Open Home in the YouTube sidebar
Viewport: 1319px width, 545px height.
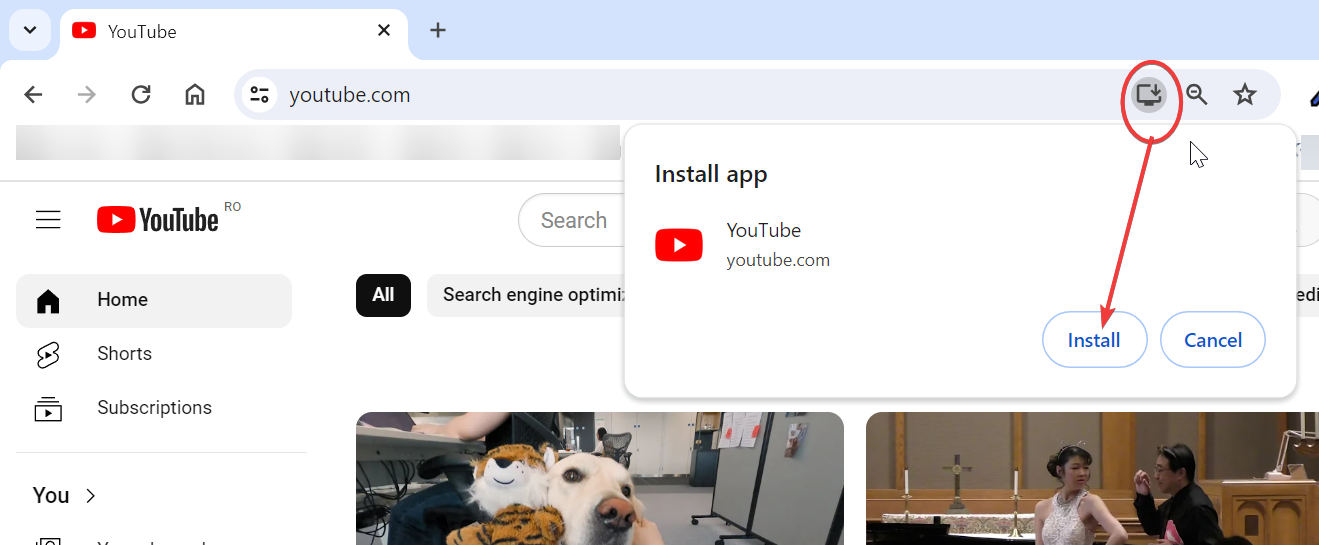(x=154, y=300)
